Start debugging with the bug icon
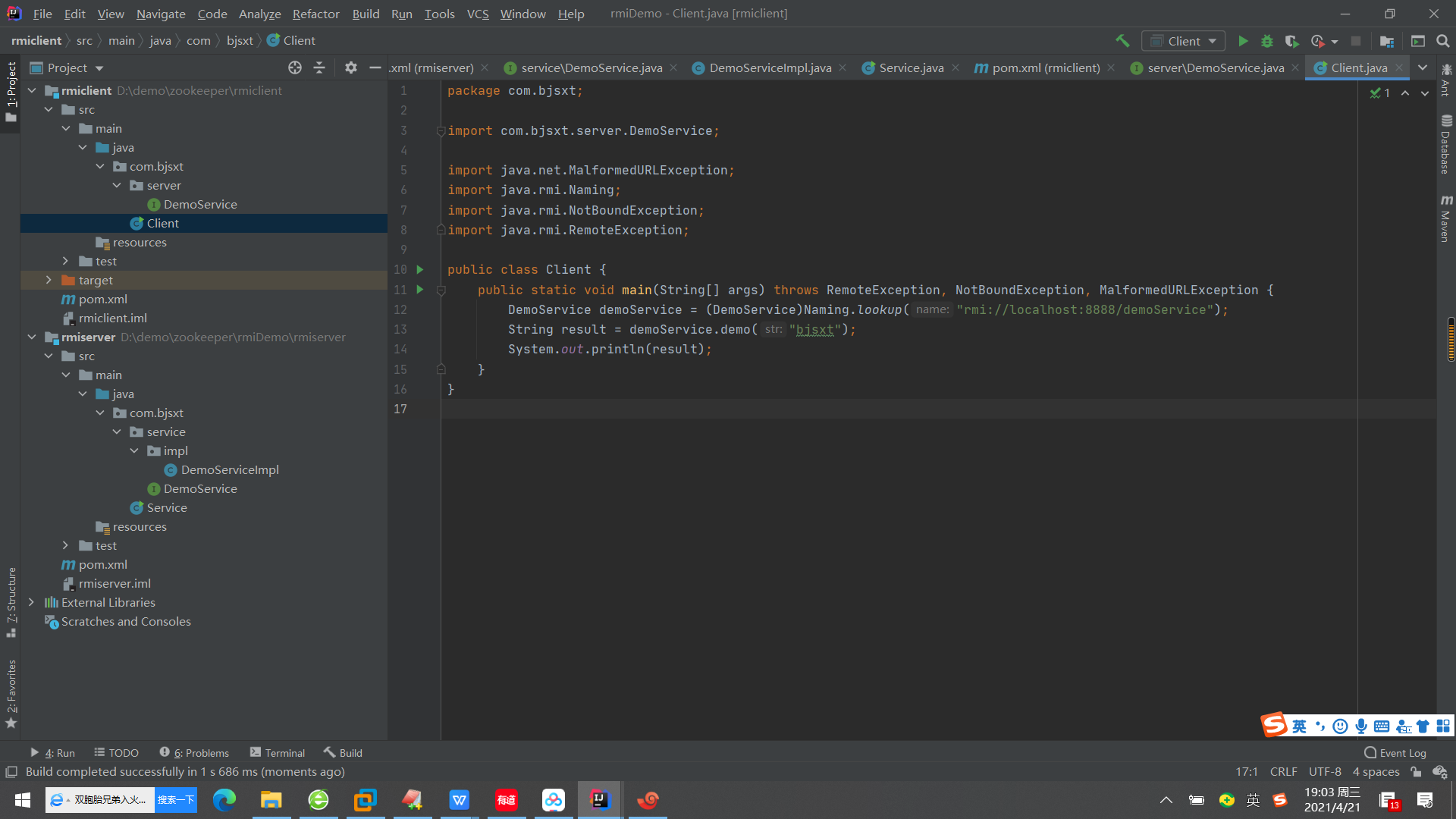 click(x=1267, y=41)
